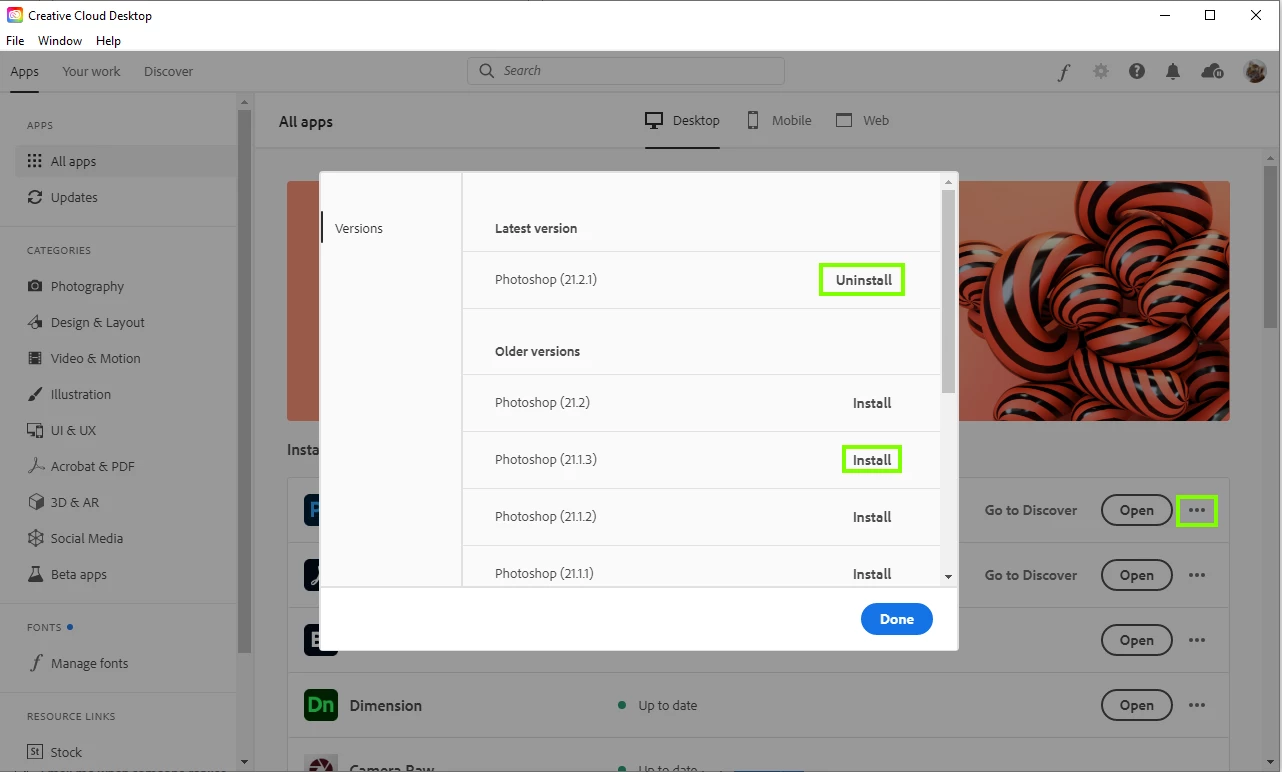The height and width of the screenshot is (772, 1282).
Task: Click versions dialog scroll down arrow
Action: tap(949, 577)
